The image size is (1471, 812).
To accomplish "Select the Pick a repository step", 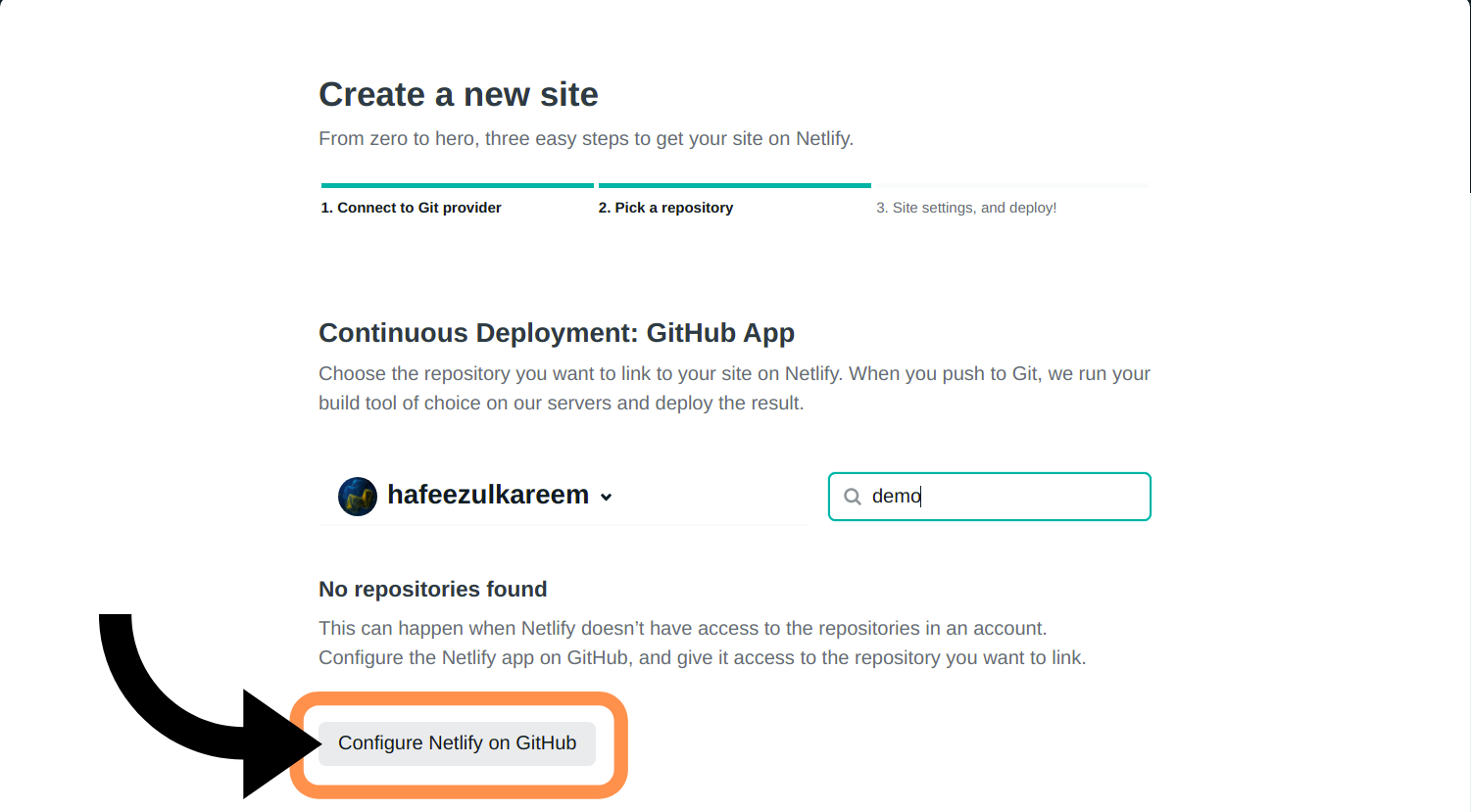I will tap(665, 208).
